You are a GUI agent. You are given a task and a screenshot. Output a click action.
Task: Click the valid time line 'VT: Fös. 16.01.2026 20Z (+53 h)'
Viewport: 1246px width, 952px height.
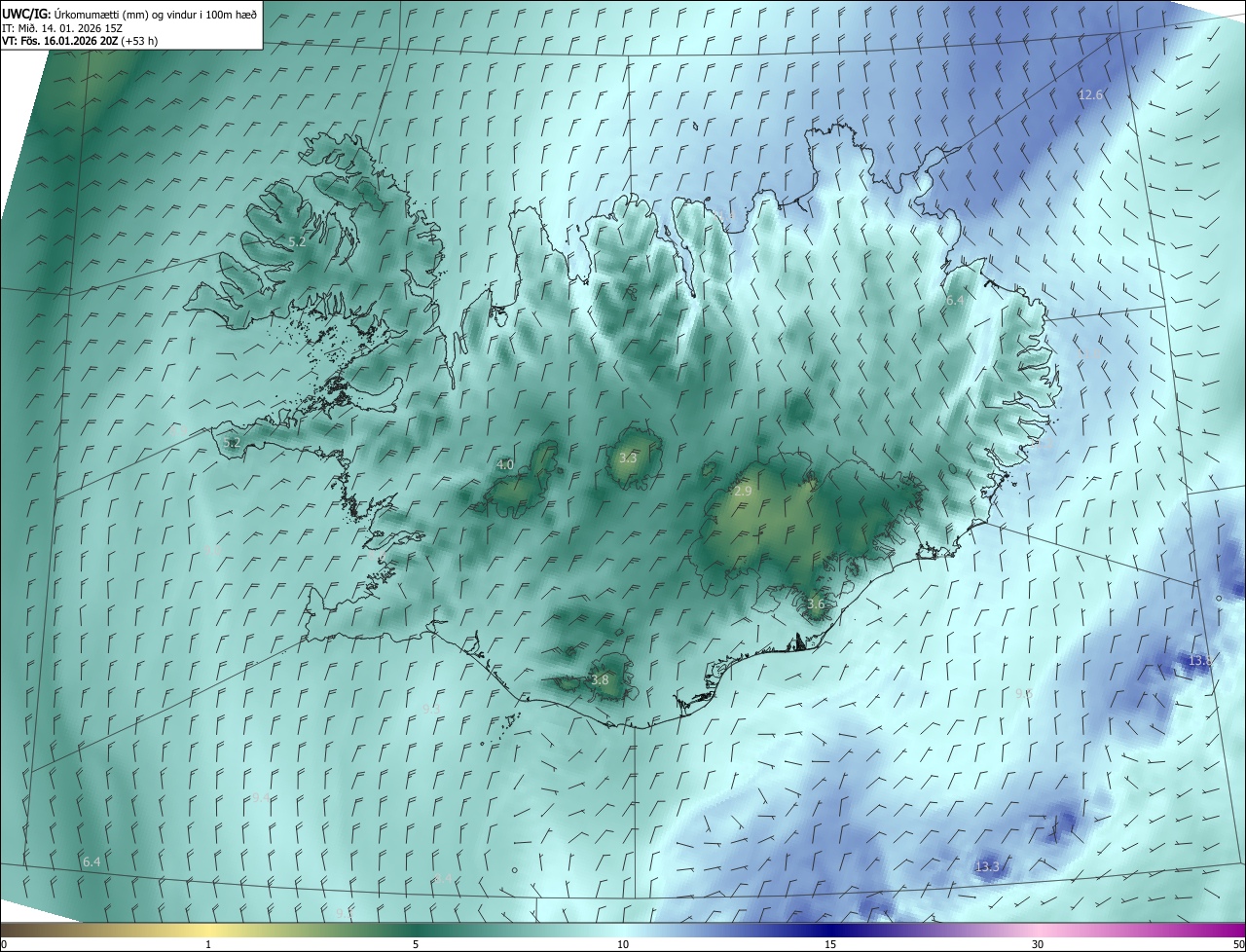point(81,41)
